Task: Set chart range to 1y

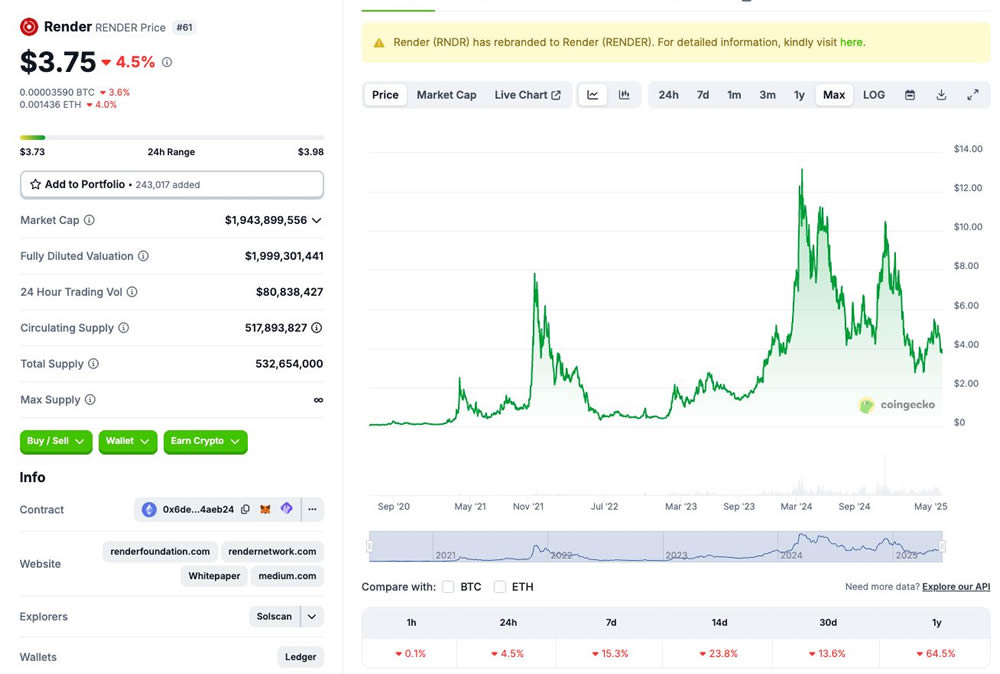Action: [x=799, y=95]
